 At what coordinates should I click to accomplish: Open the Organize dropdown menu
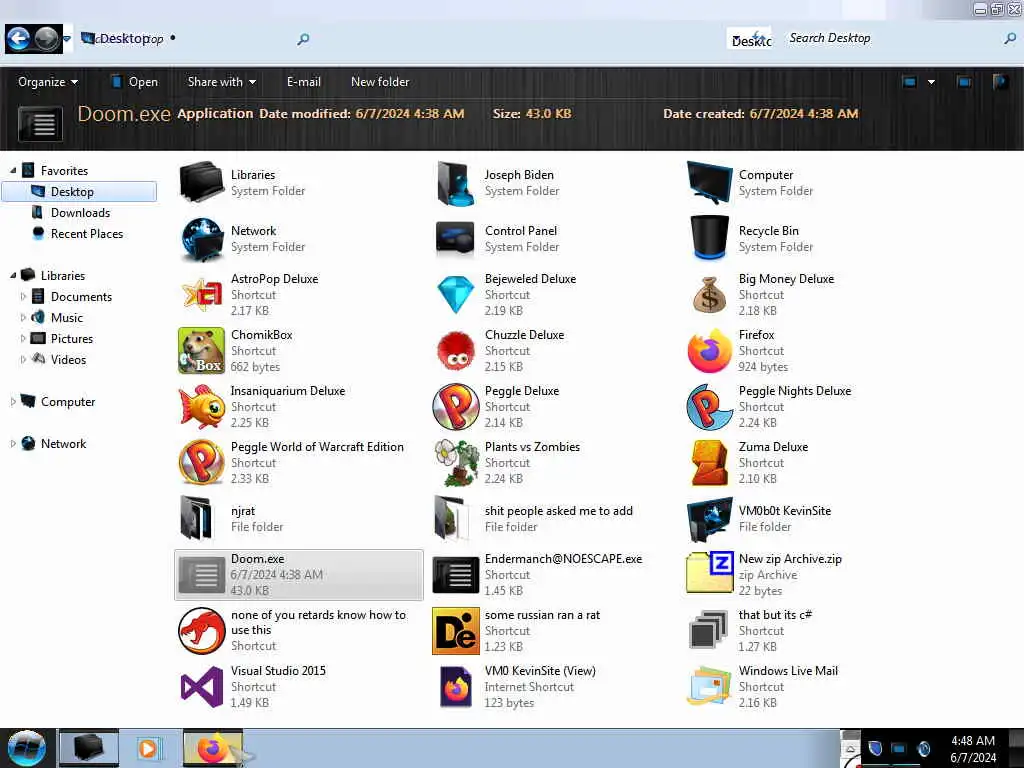48,82
